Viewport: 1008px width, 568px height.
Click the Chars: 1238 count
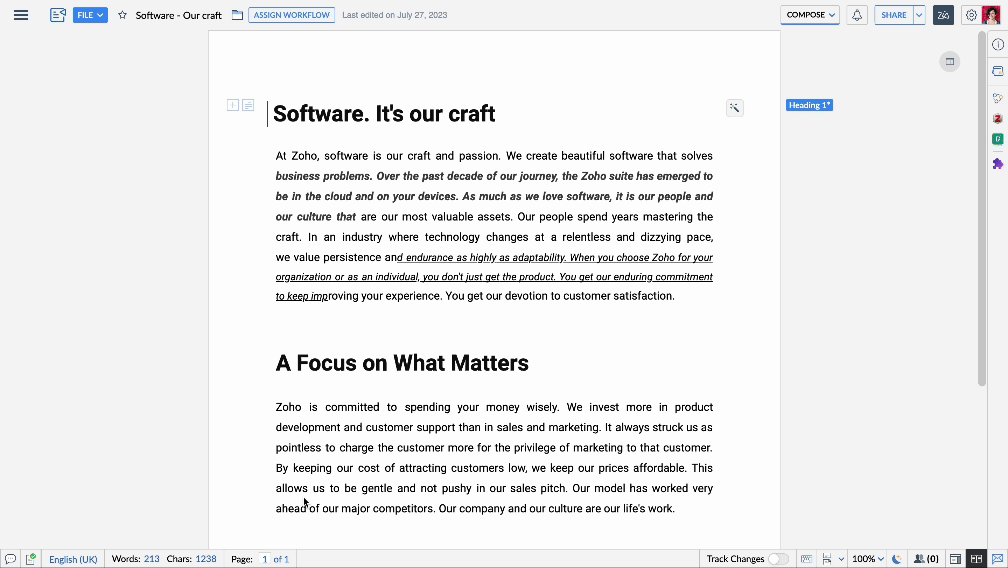click(x=192, y=559)
